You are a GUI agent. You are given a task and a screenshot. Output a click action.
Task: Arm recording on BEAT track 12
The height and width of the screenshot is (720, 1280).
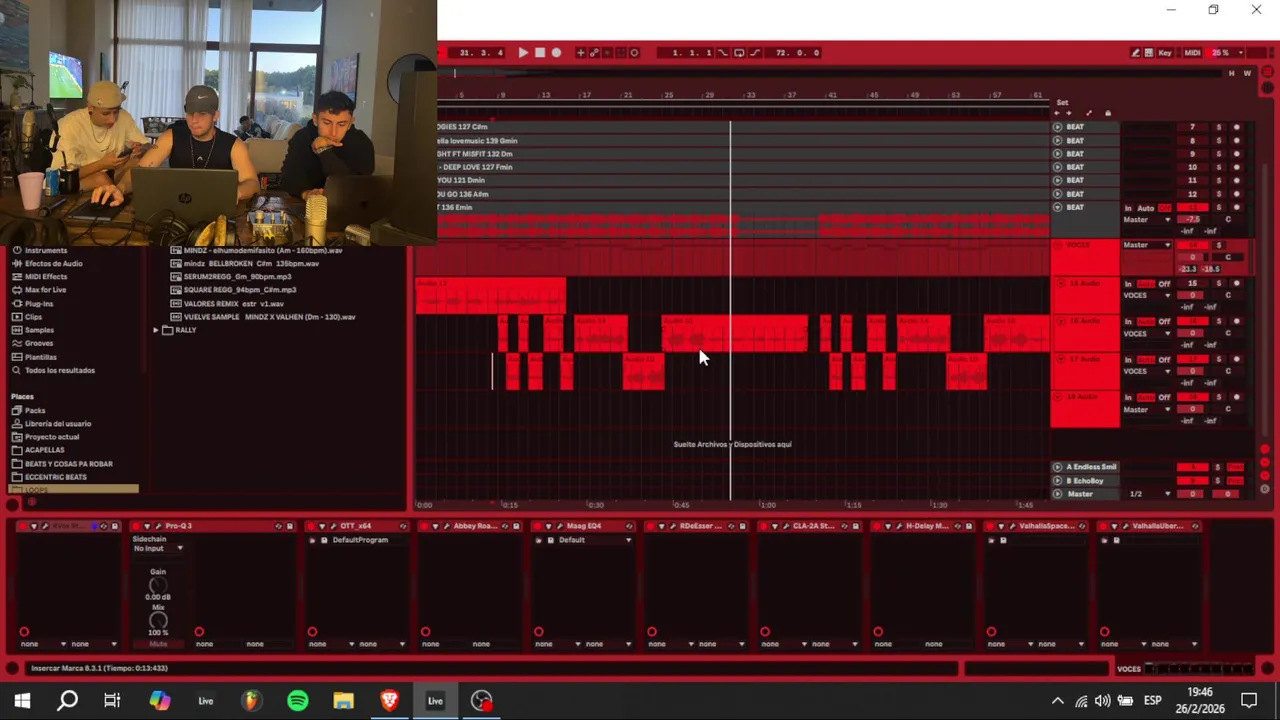1237,194
